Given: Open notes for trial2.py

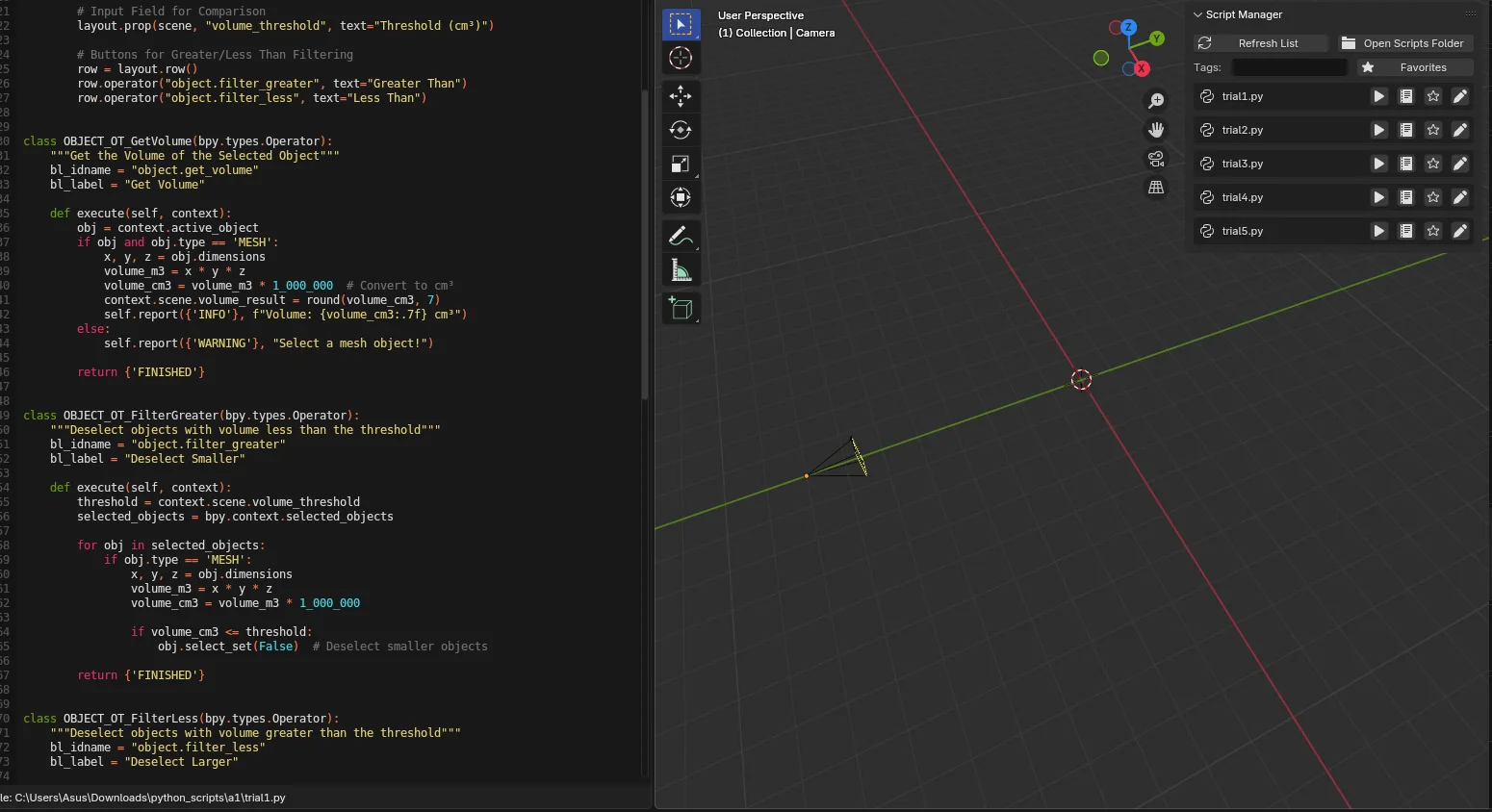Looking at the screenshot, I should [x=1406, y=130].
